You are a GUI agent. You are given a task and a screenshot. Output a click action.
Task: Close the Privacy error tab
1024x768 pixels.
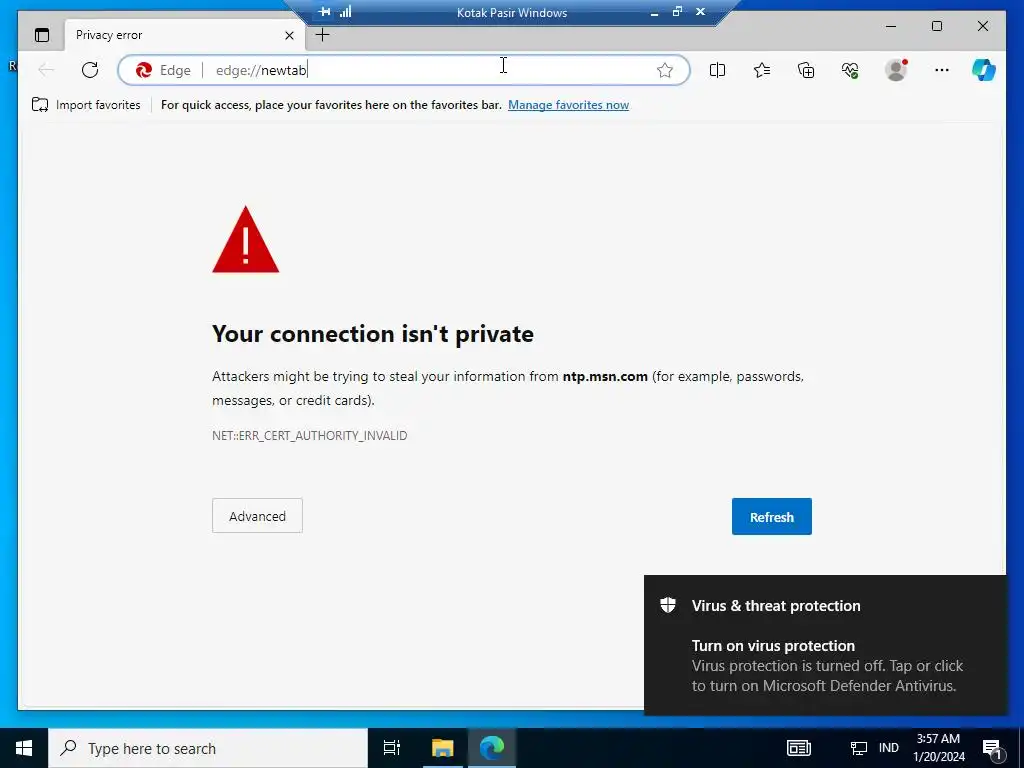(289, 35)
